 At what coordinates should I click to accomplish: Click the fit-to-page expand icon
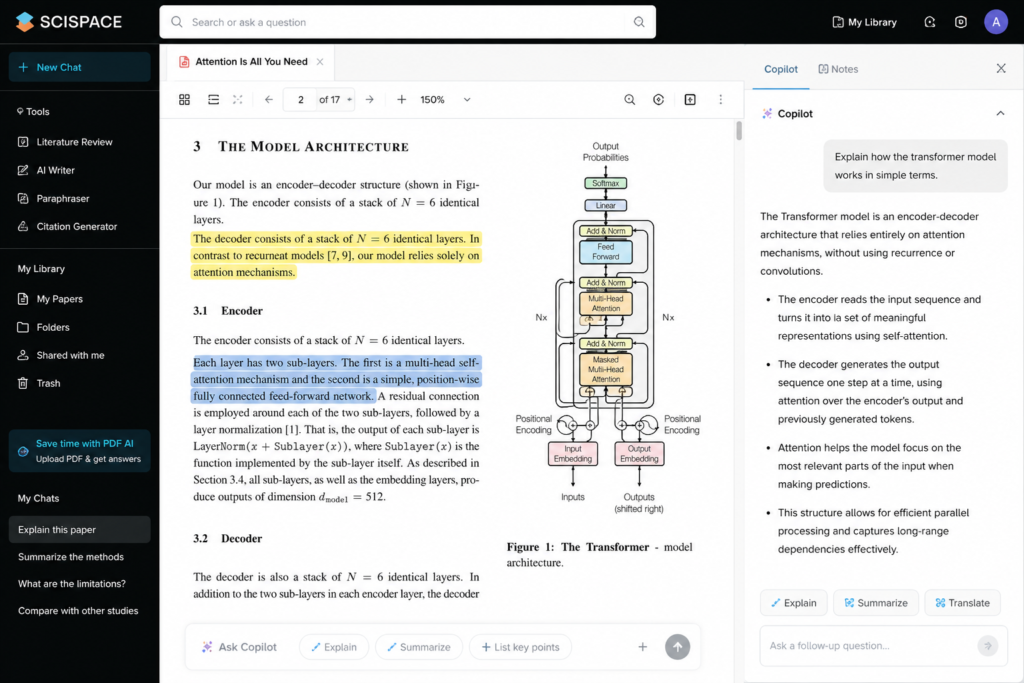pos(238,99)
